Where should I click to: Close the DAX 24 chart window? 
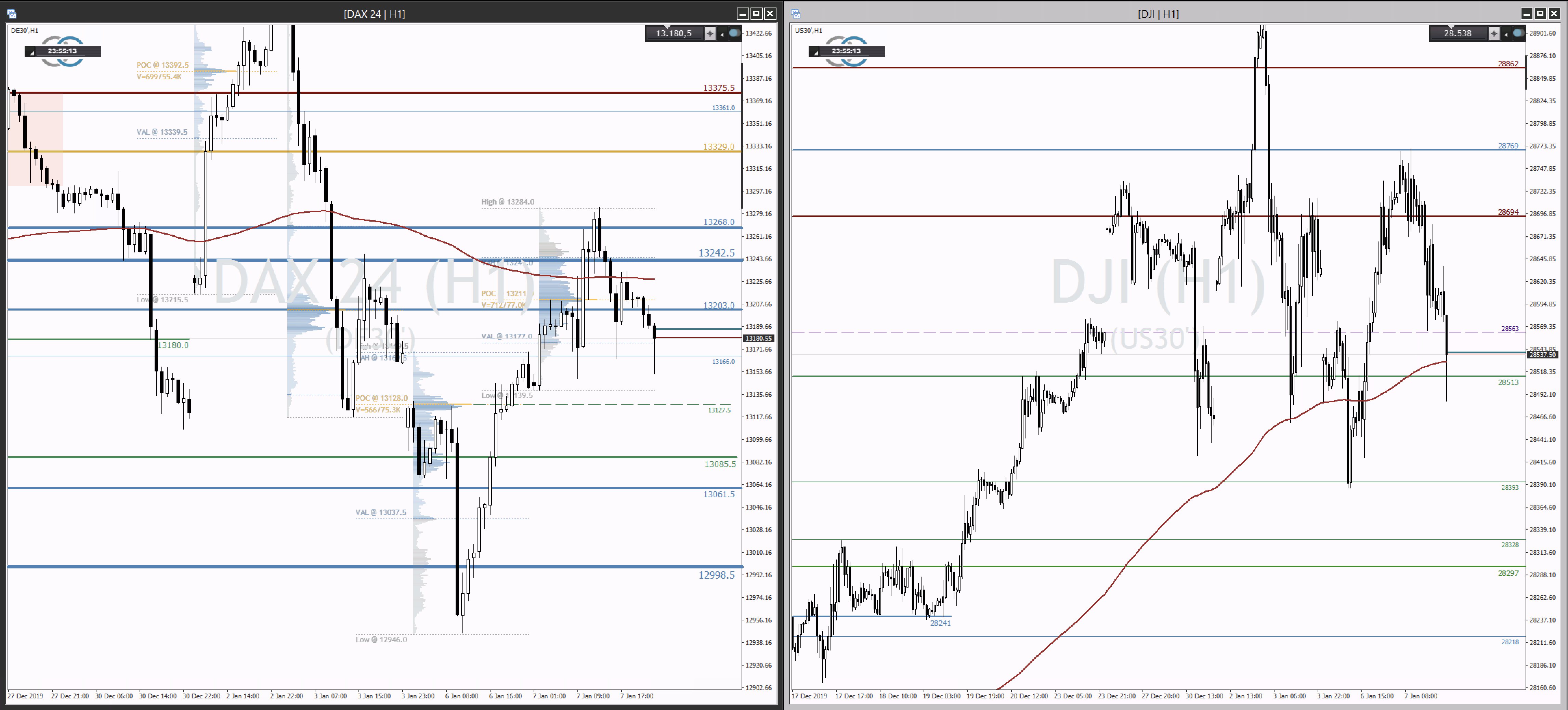770,13
